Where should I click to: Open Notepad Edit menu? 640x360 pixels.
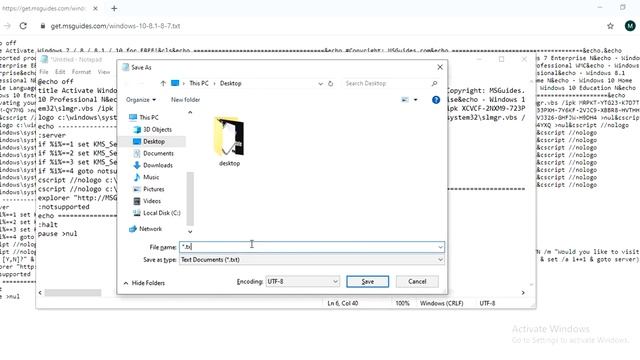60,72
